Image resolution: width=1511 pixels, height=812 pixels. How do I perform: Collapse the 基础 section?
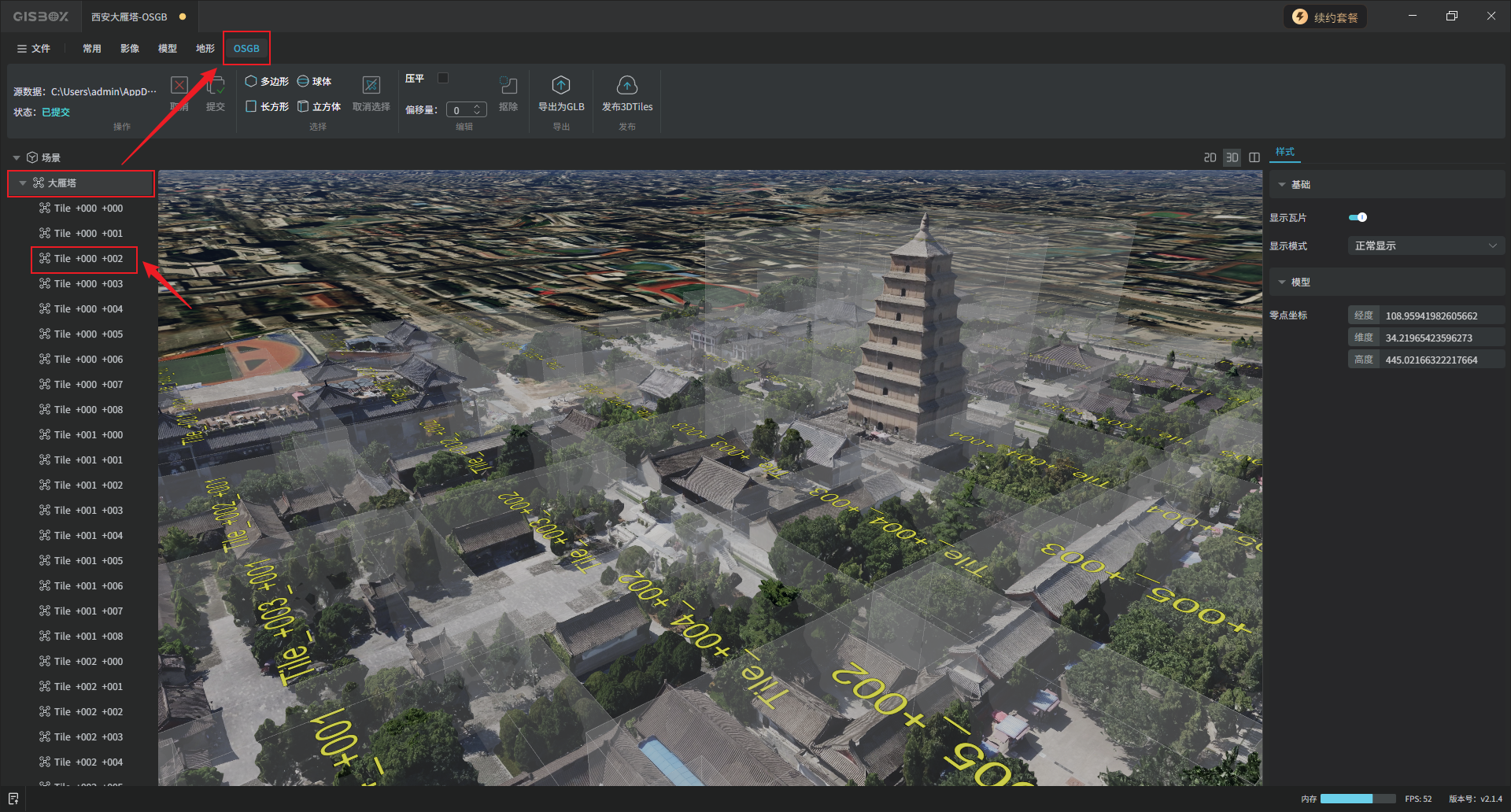point(1282,185)
